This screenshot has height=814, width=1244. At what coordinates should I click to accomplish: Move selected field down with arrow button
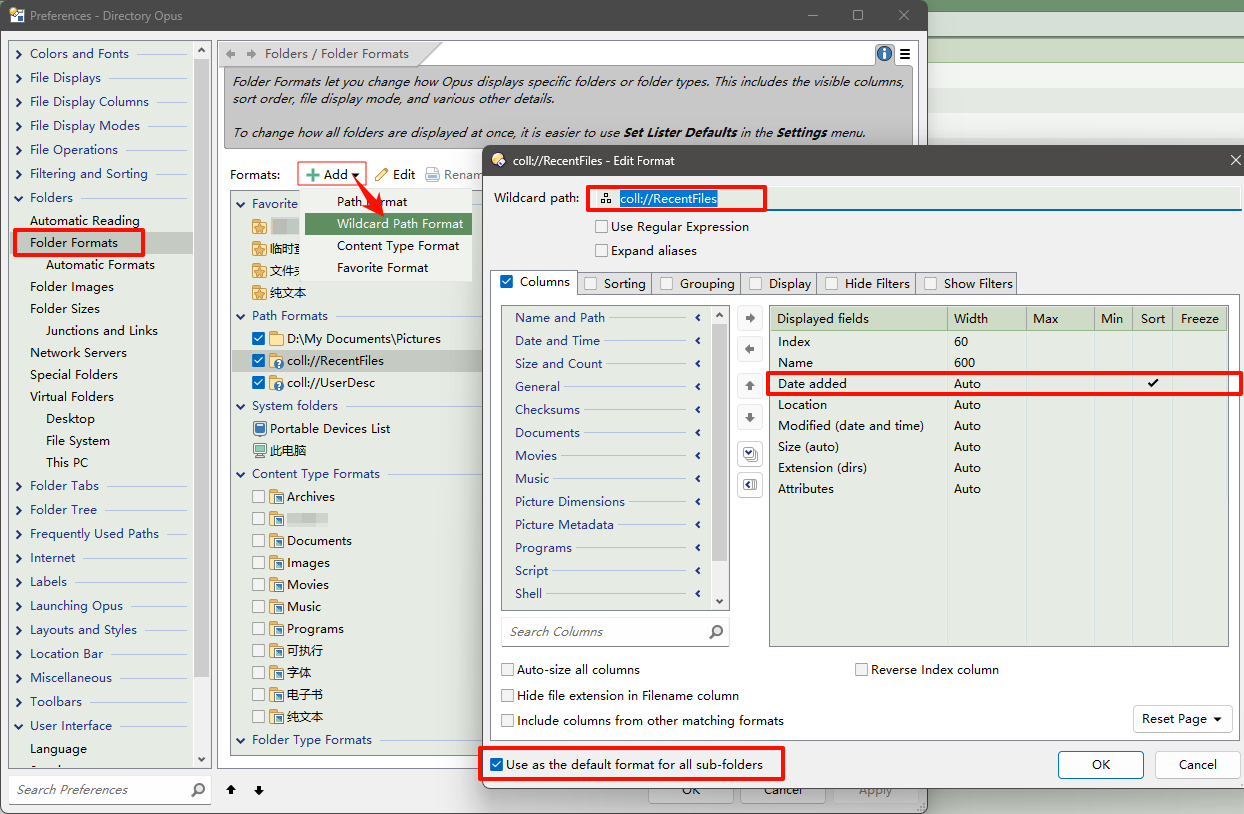point(749,417)
